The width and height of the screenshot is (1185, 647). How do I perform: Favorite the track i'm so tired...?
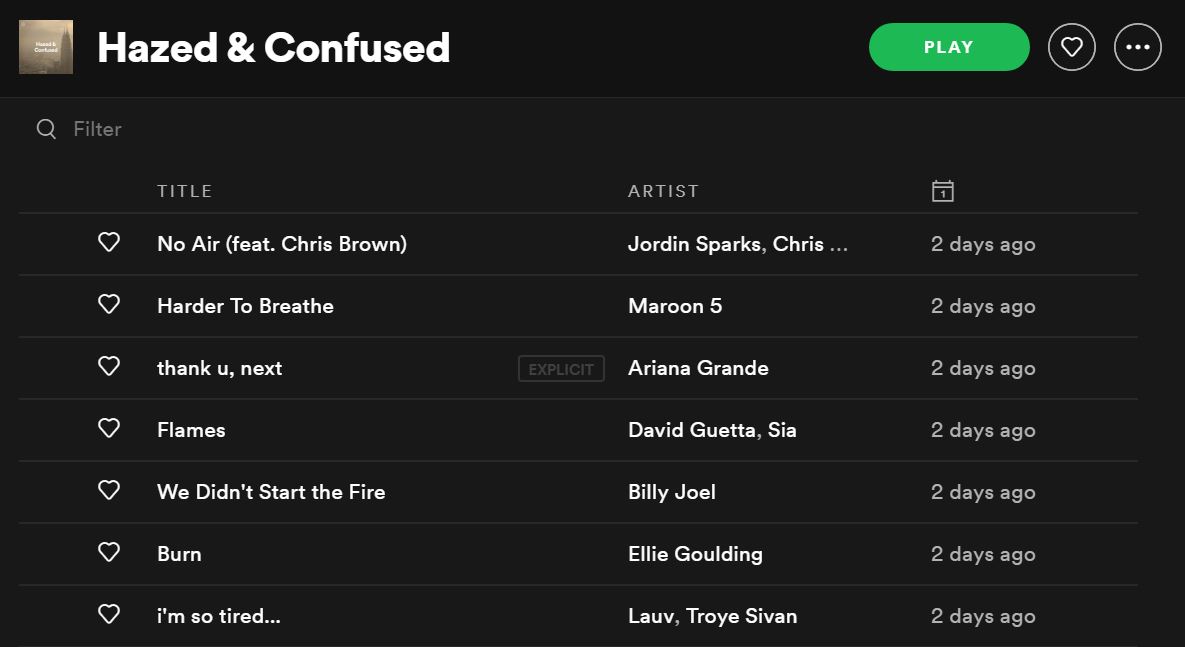(x=109, y=615)
